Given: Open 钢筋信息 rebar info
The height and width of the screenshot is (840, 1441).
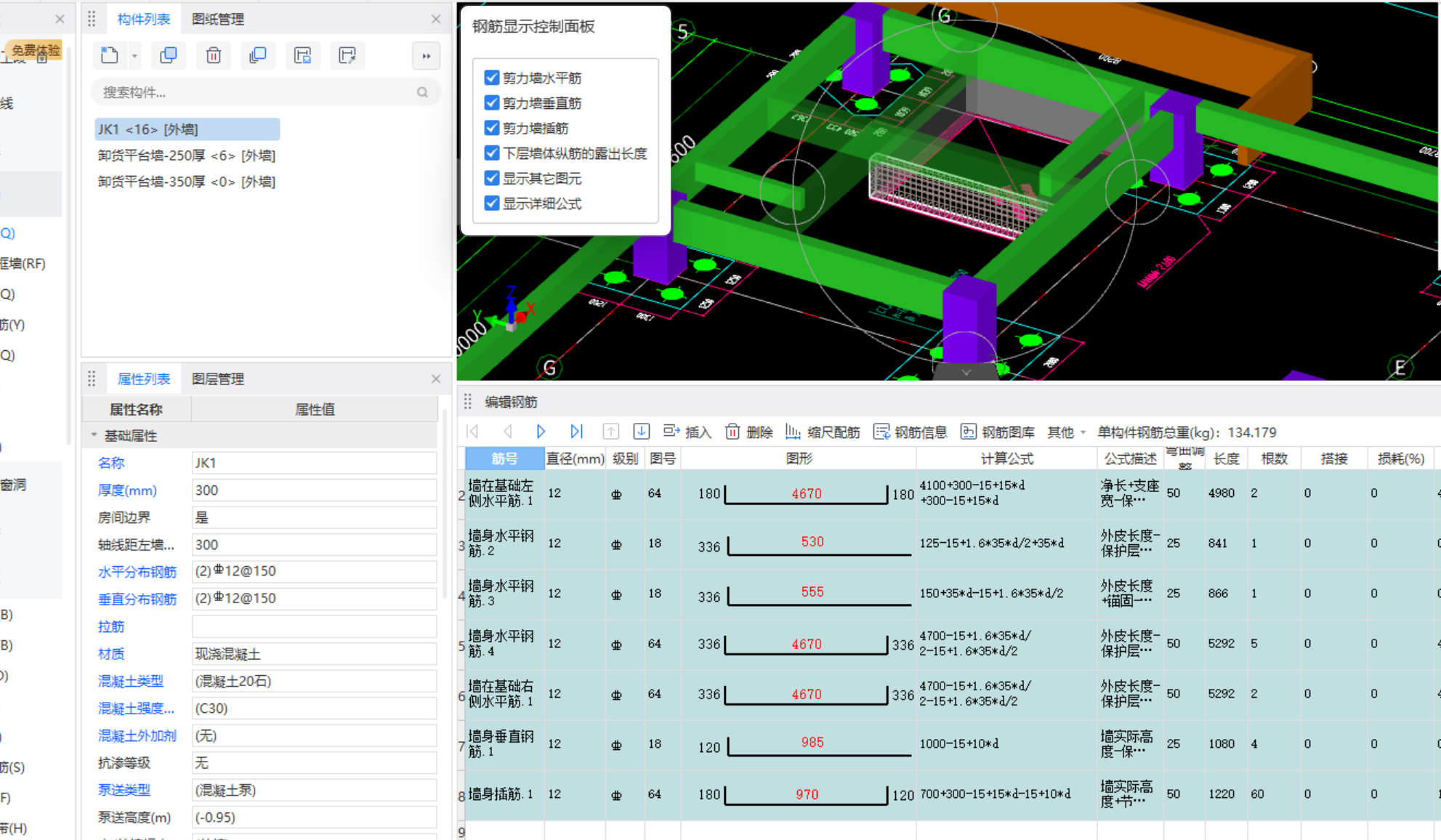Looking at the screenshot, I should click(910, 432).
